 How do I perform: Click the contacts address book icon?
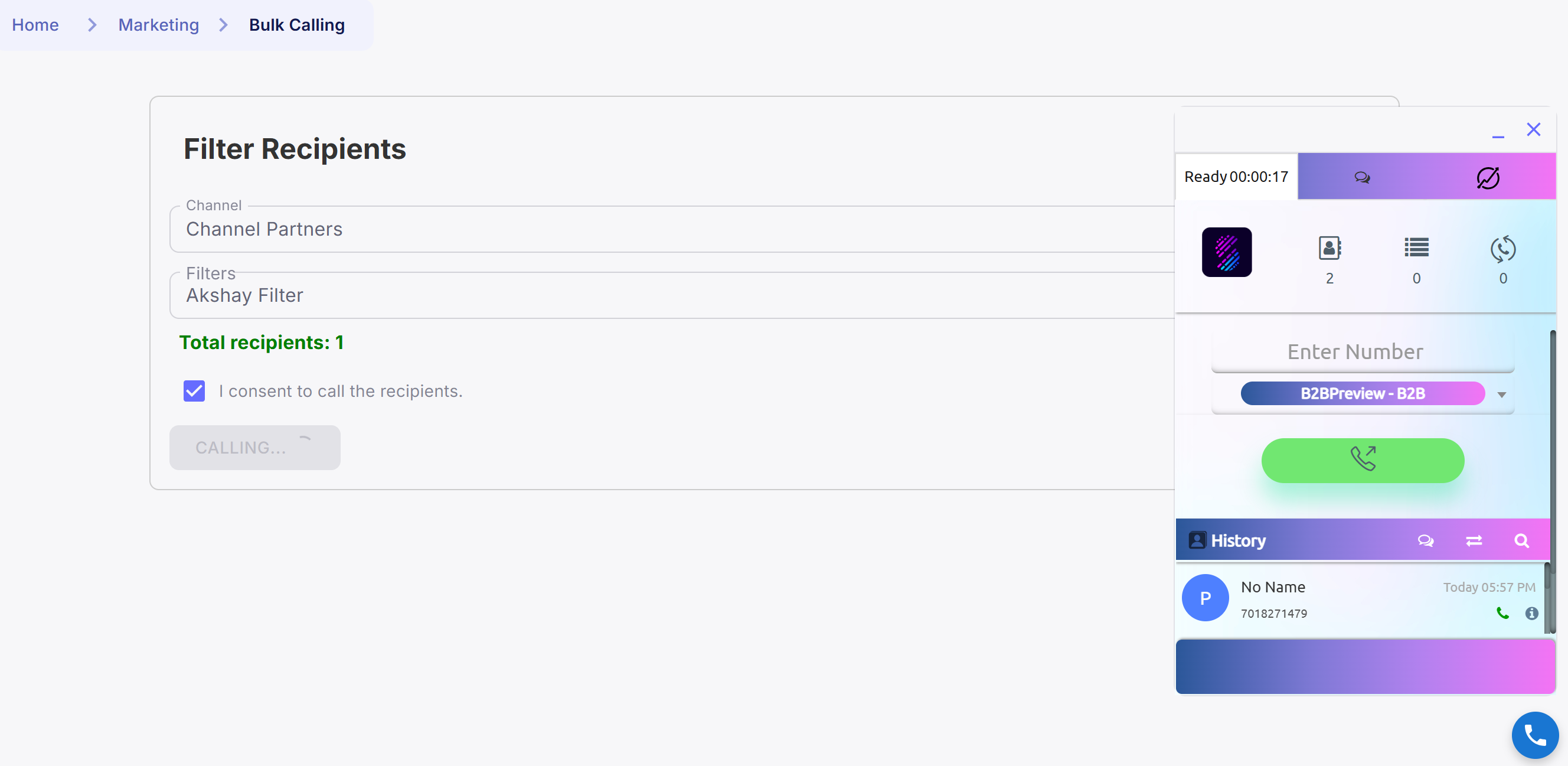[x=1329, y=249]
